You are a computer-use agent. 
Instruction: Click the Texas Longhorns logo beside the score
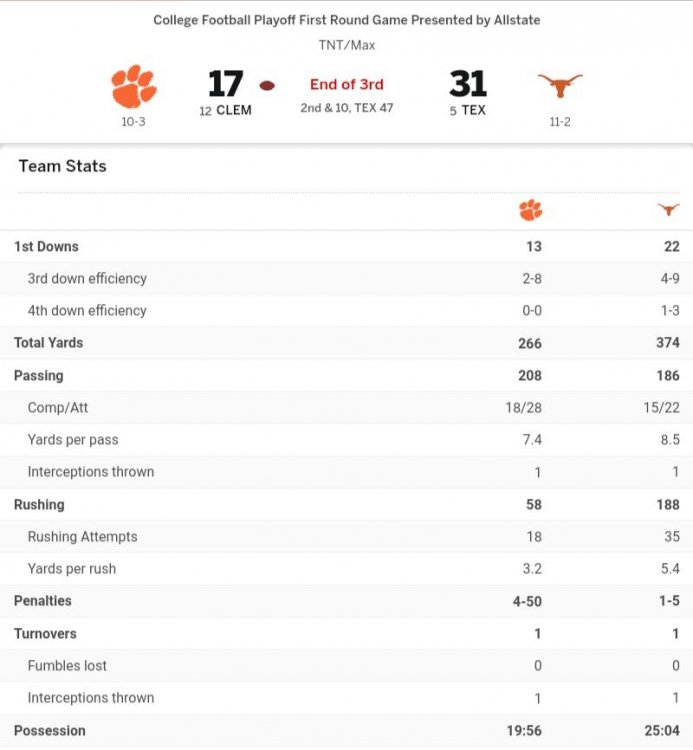coord(559,86)
